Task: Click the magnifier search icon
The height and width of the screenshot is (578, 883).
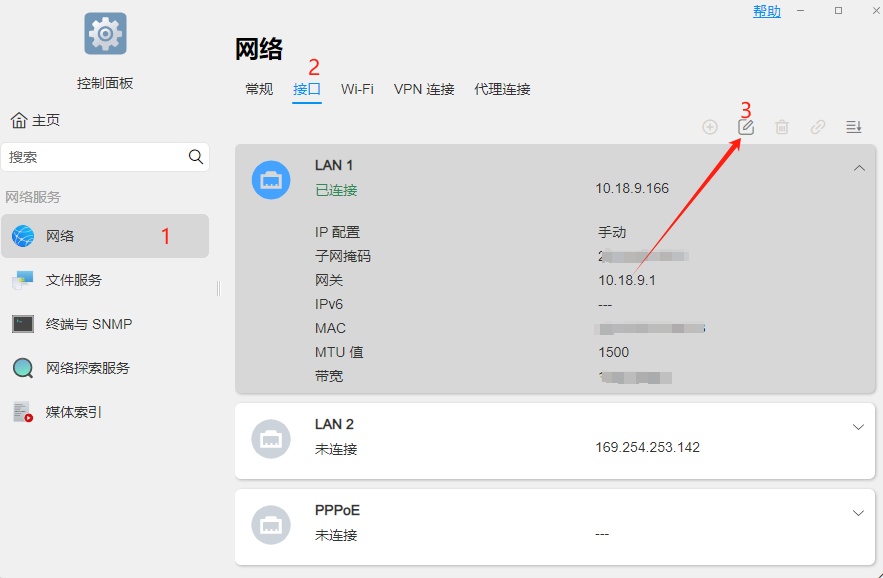Action: (x=195, y=157)
